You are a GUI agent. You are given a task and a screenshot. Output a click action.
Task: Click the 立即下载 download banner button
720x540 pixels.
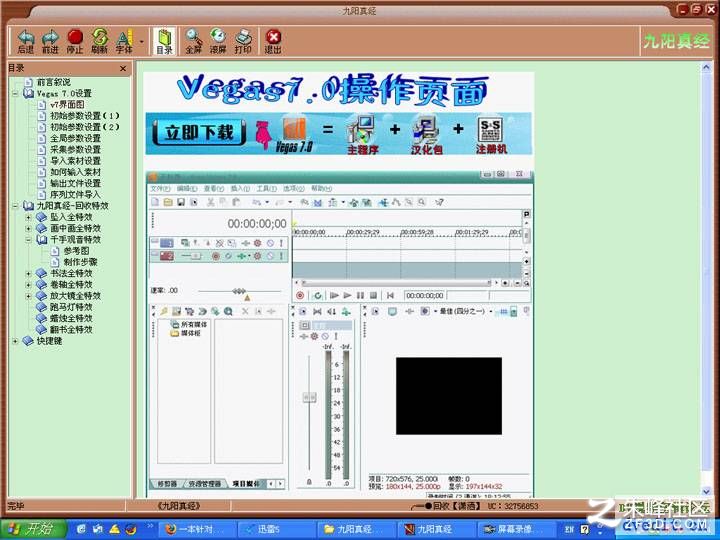coord(199,133)
